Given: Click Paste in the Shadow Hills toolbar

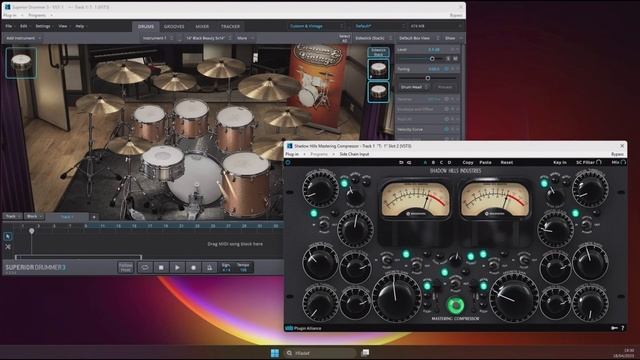Looking at the screenshot, I should (x=485, y=162).
